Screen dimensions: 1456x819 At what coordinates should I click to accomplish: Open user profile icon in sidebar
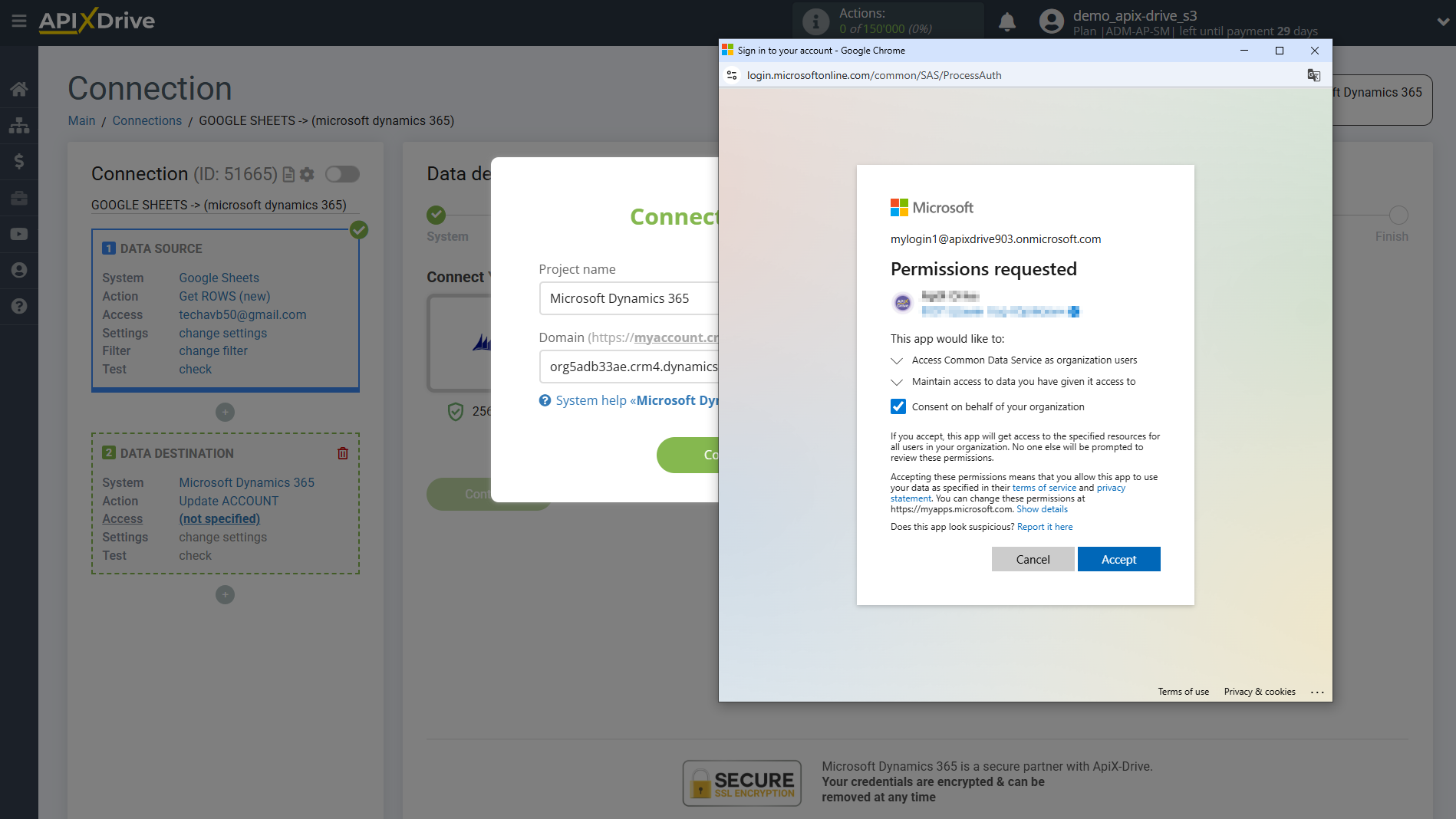pyautogui.click(x=19, y=270)
